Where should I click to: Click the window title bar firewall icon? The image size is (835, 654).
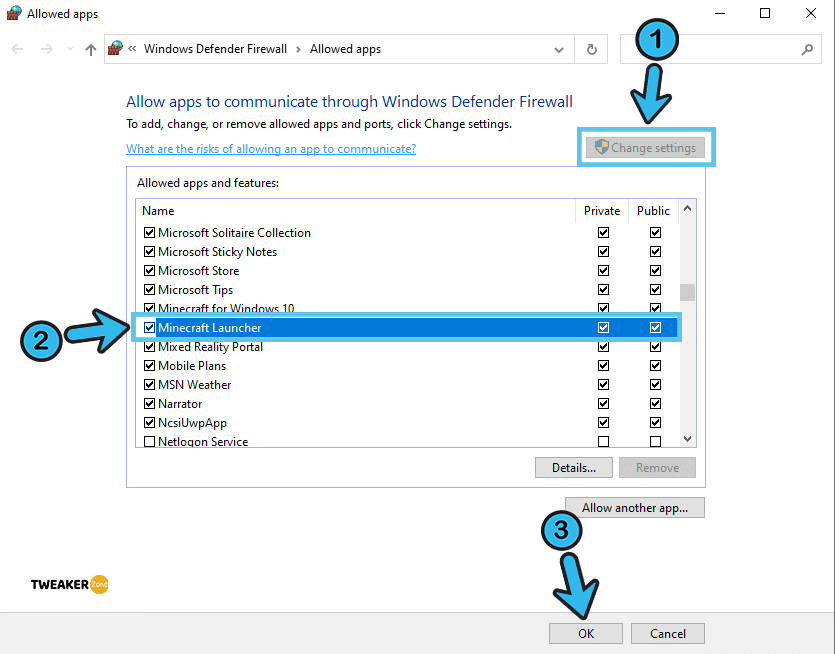14,13
